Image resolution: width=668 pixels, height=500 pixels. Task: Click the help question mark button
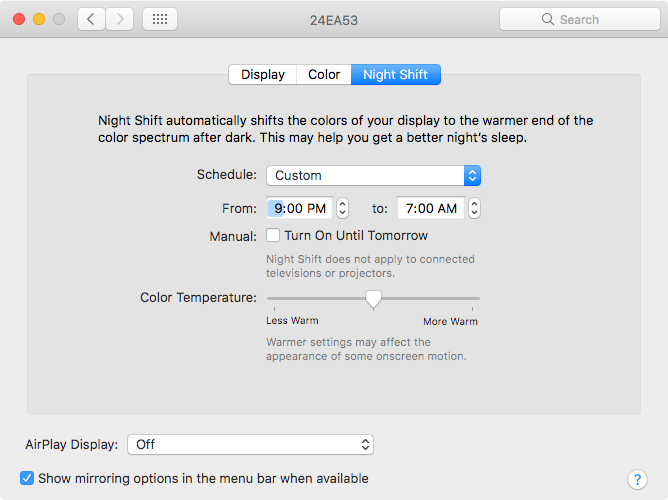tap(636, 480)
